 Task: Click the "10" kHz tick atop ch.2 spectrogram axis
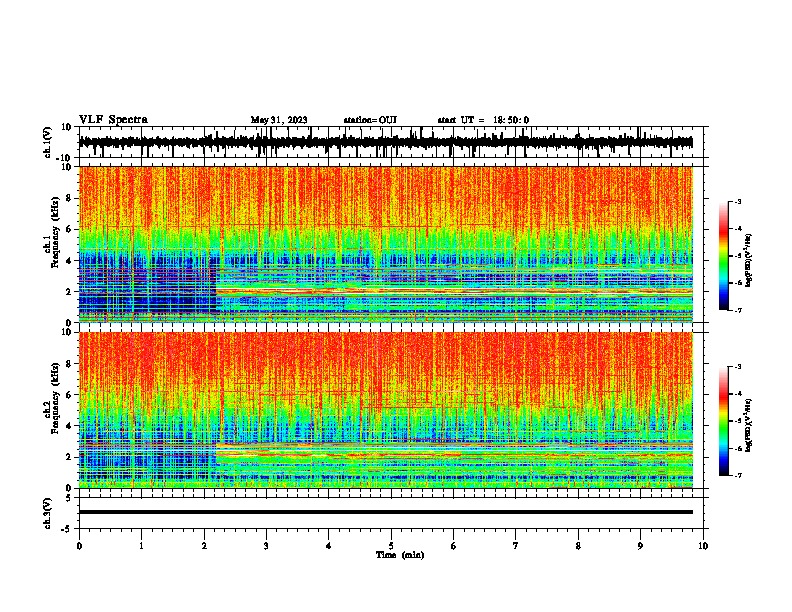coord(67,332)
